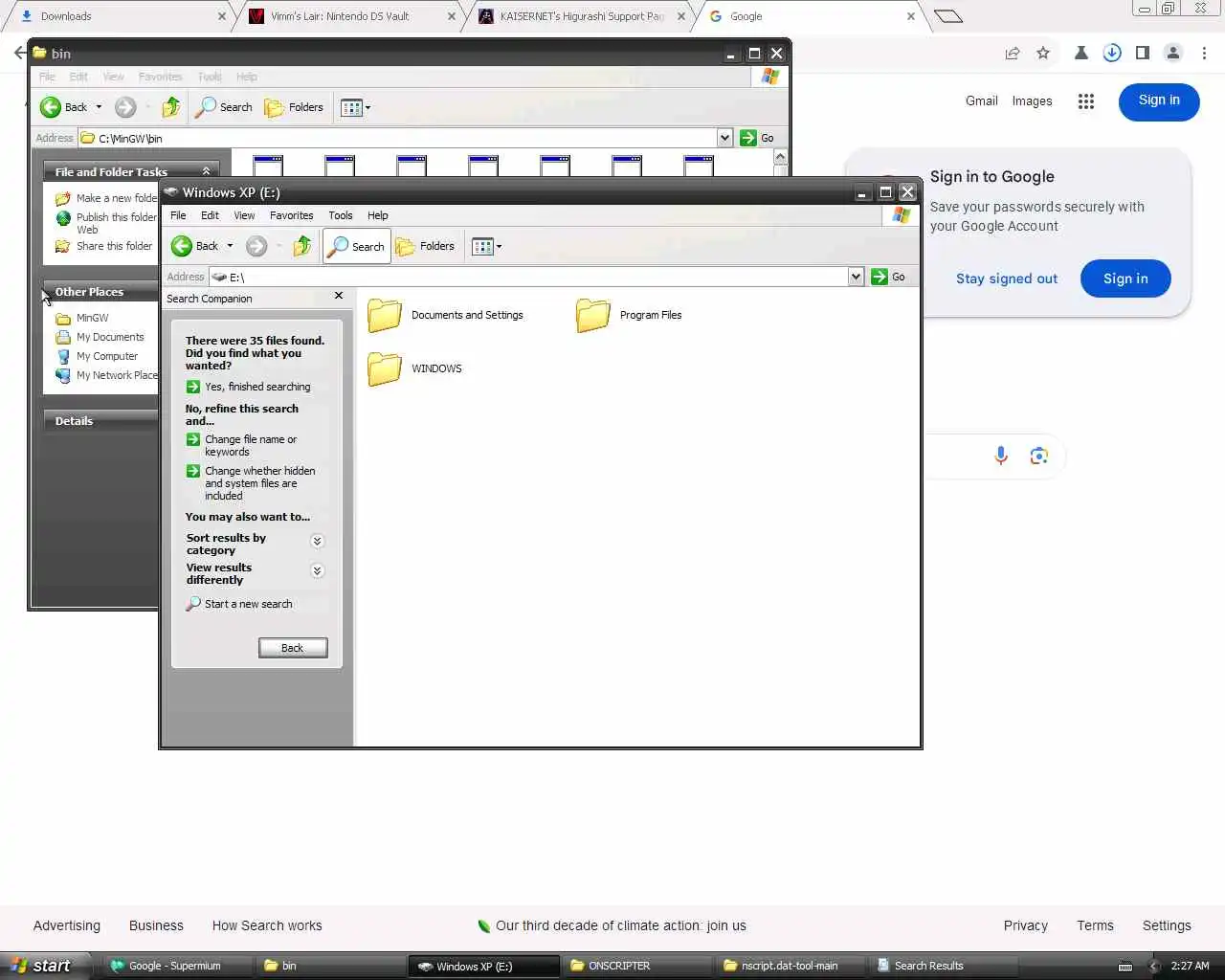Click Google Lens image search icon

1039,456
